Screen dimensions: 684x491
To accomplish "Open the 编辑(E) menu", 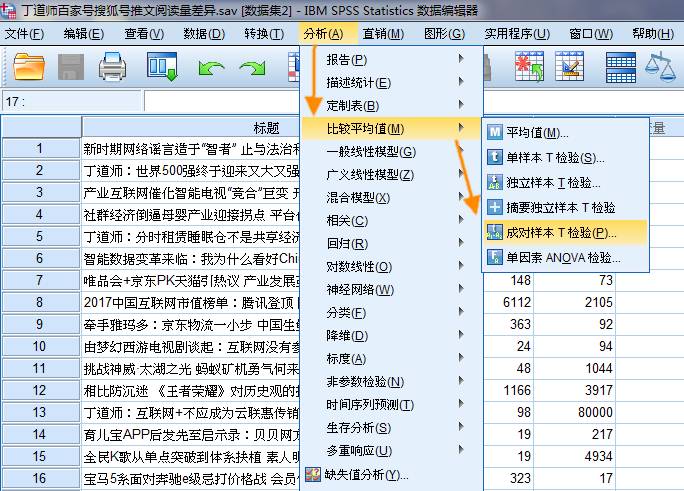I will coord(83,34).
